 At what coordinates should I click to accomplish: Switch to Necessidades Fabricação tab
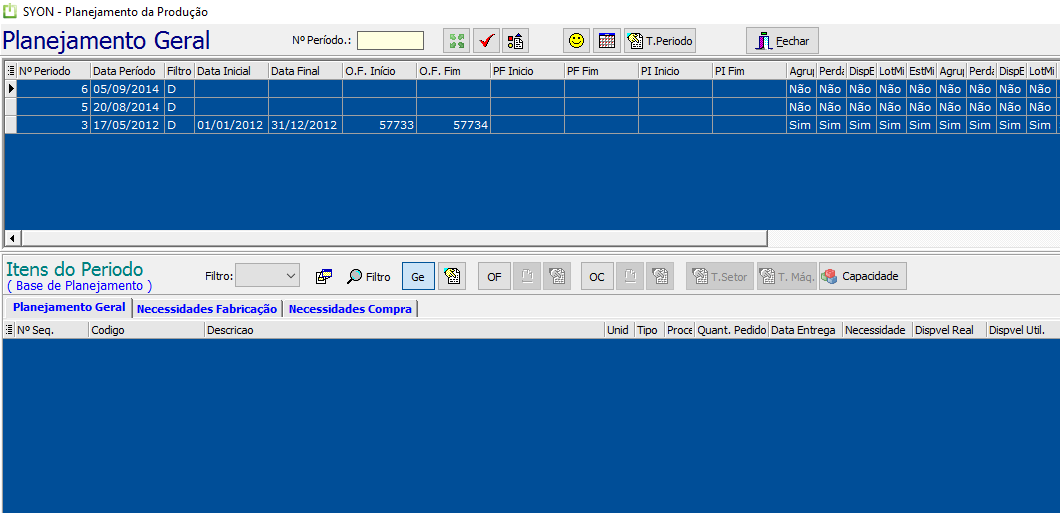[206, 309]
